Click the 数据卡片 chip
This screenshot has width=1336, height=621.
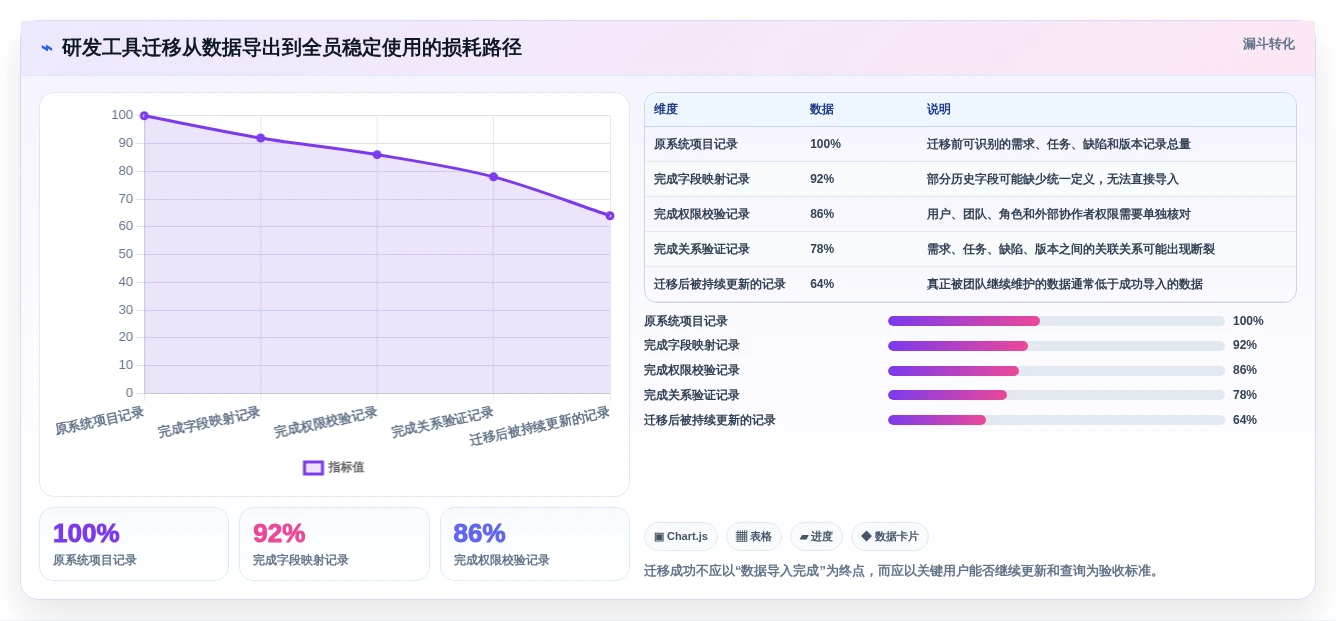tap(890, 537)
